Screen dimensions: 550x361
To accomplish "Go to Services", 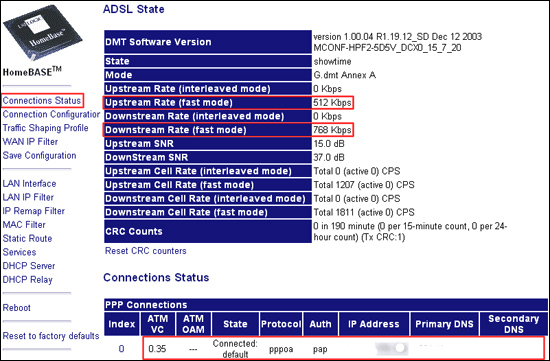I will [x=19, y=252].
